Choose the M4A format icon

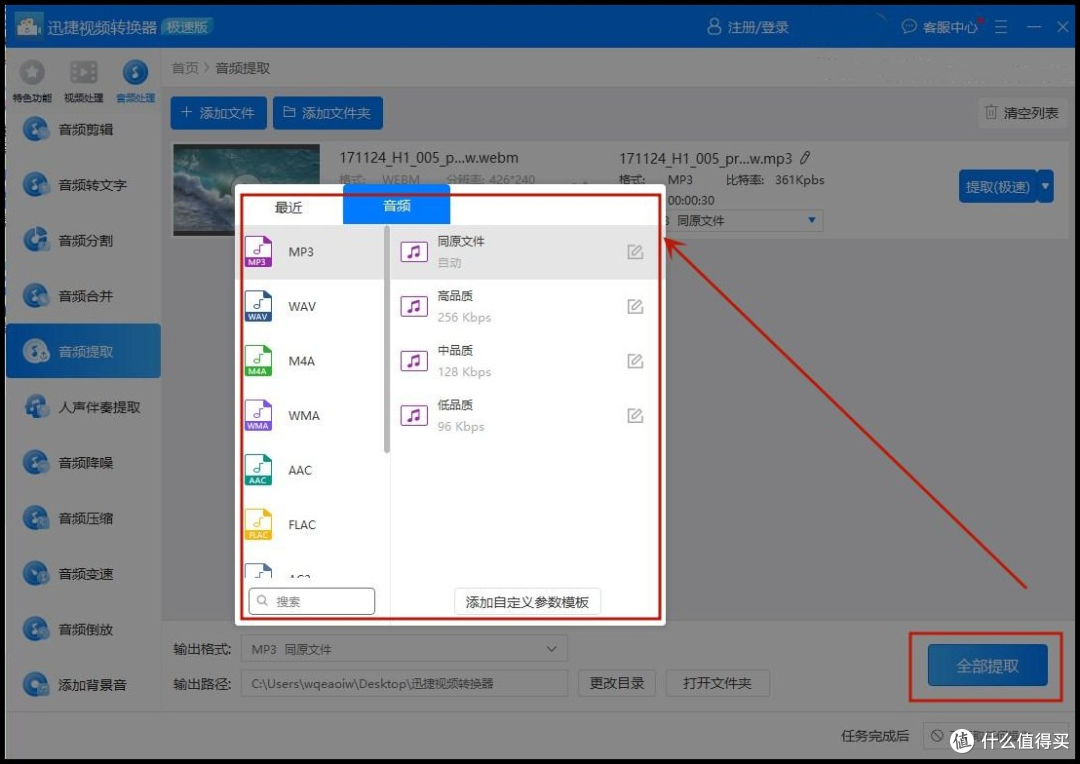pyautogui.click(x=258, y=360)
